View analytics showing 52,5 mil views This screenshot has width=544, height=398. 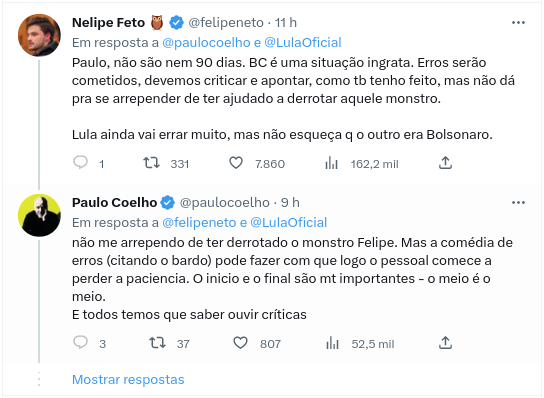pyautogui.click(x=332, y=343)
